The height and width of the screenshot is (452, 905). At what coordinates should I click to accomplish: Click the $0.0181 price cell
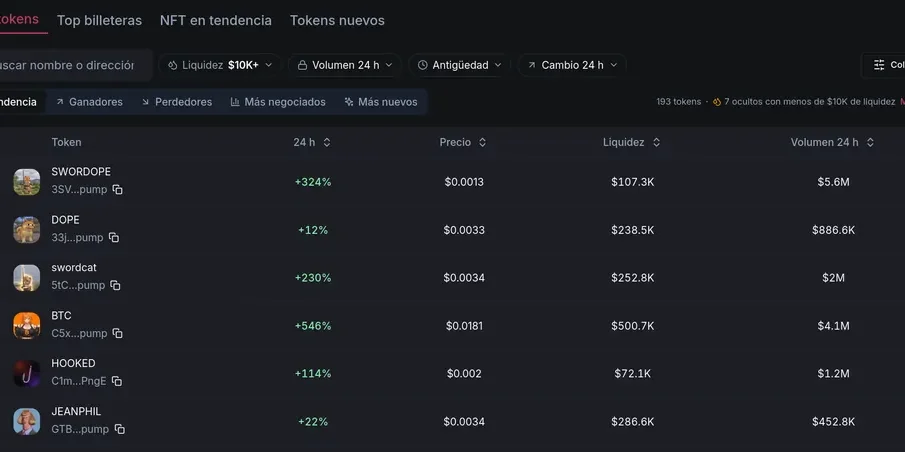tap(464, 326)
